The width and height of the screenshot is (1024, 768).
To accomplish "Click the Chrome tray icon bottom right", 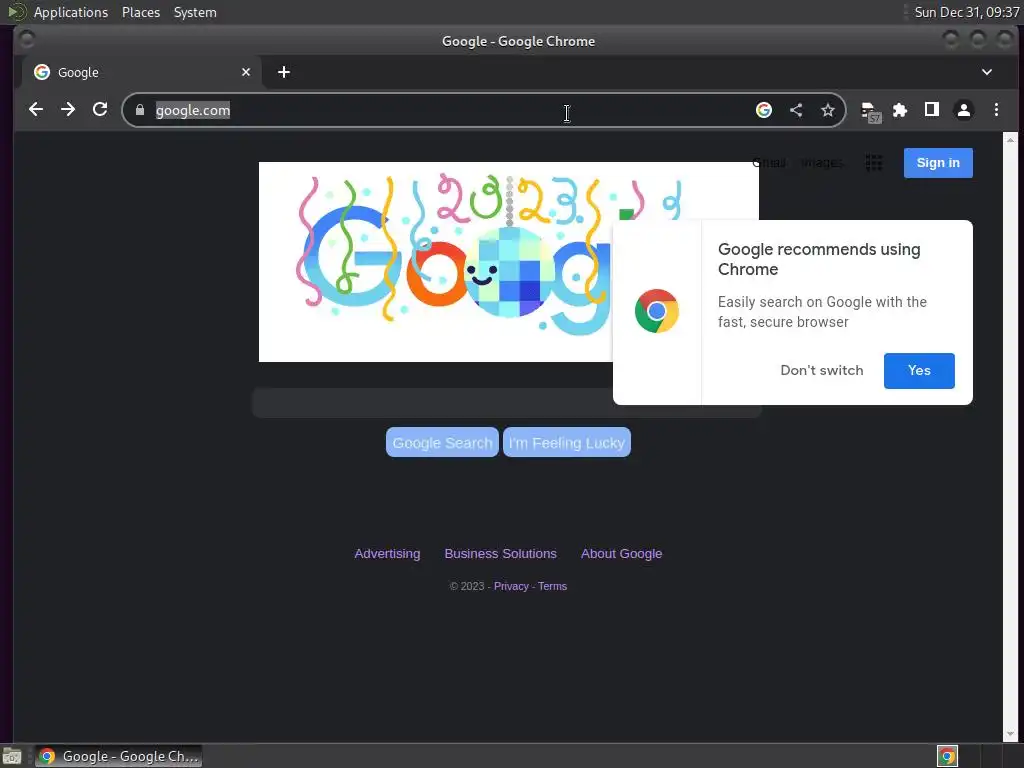I will tap(947, 756).
